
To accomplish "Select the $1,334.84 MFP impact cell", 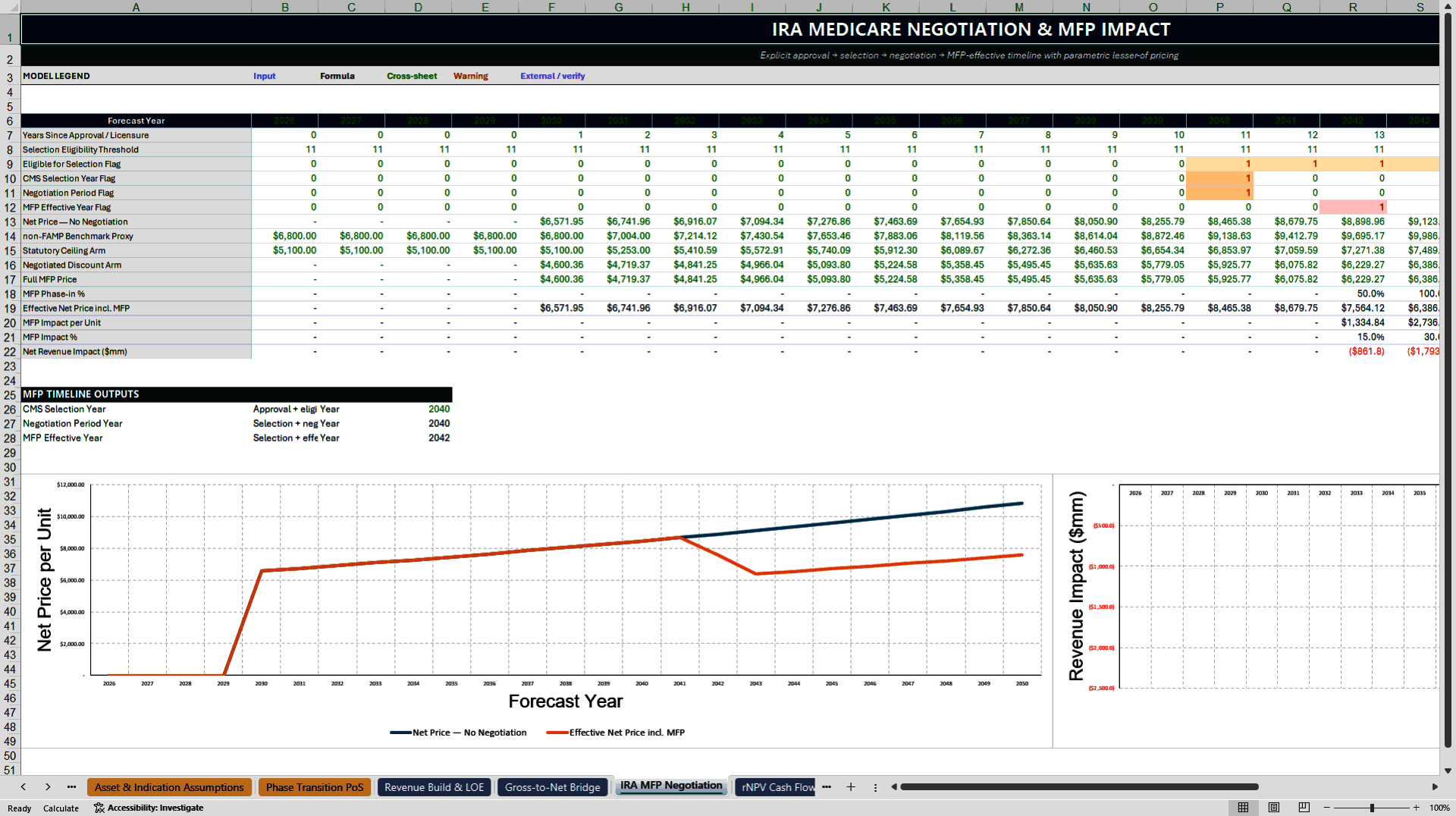I will [x=1353, y=323].
